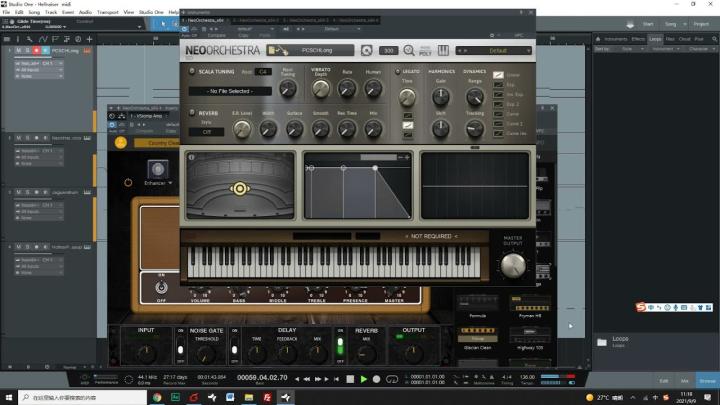Open the Enhancer pedal dropdown arrow

click(170, 183)
